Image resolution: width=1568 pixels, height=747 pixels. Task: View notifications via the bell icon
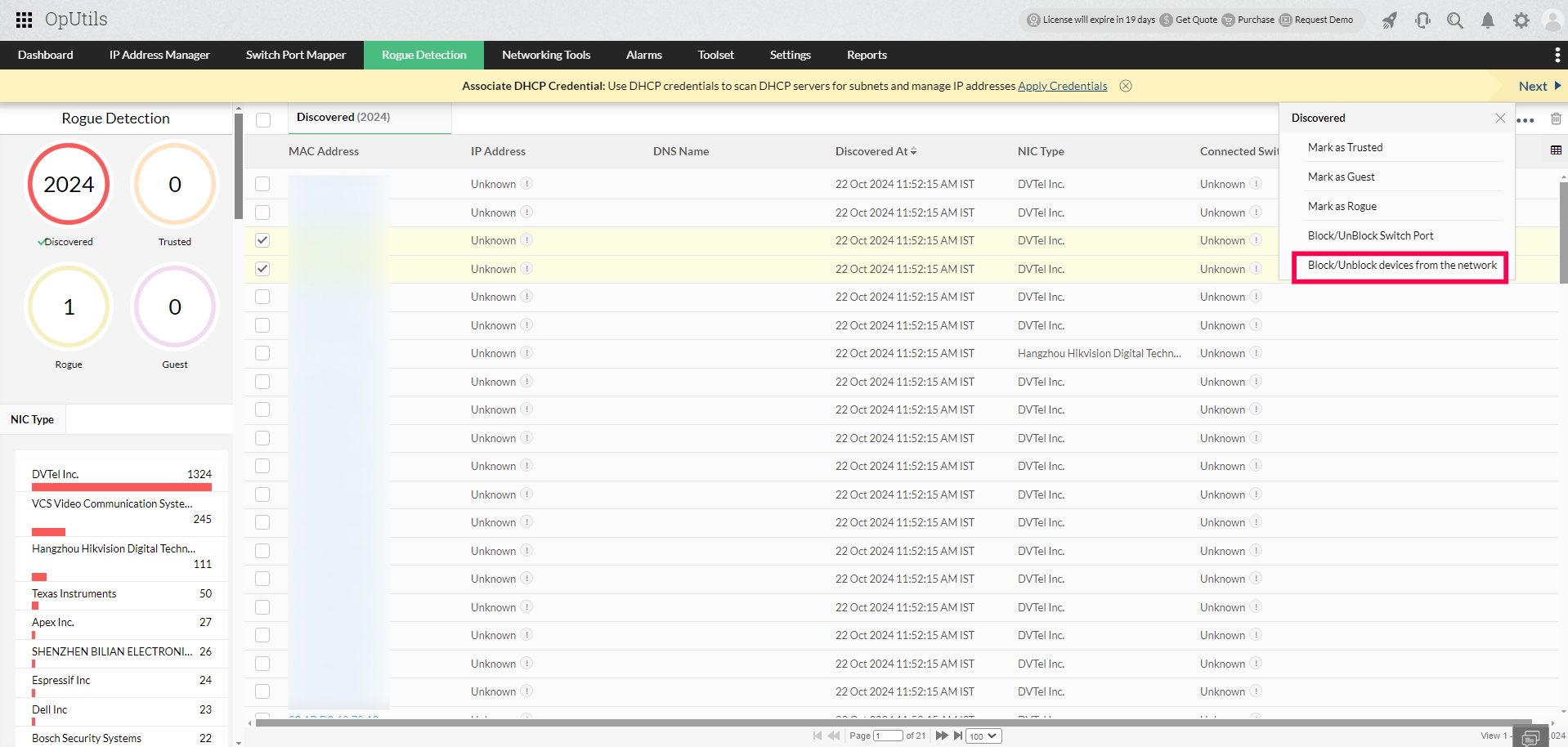[x=1487, y=21]
